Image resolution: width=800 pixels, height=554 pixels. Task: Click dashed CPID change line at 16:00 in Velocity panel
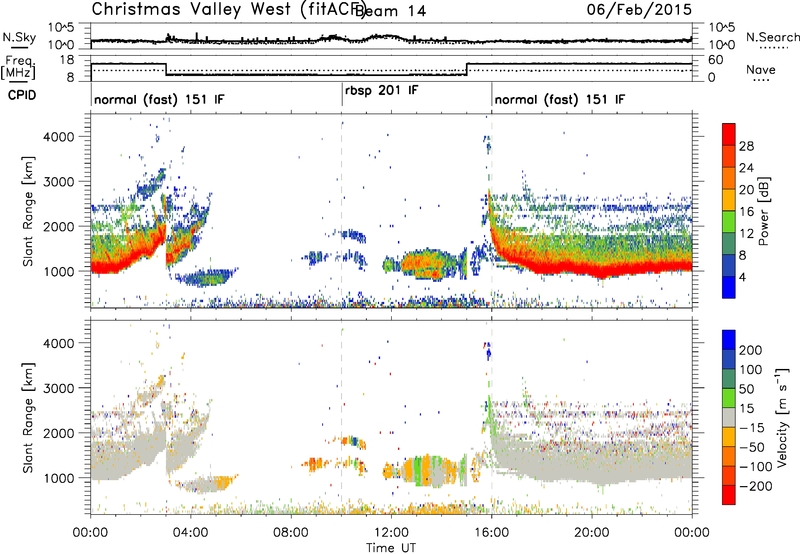491,417
